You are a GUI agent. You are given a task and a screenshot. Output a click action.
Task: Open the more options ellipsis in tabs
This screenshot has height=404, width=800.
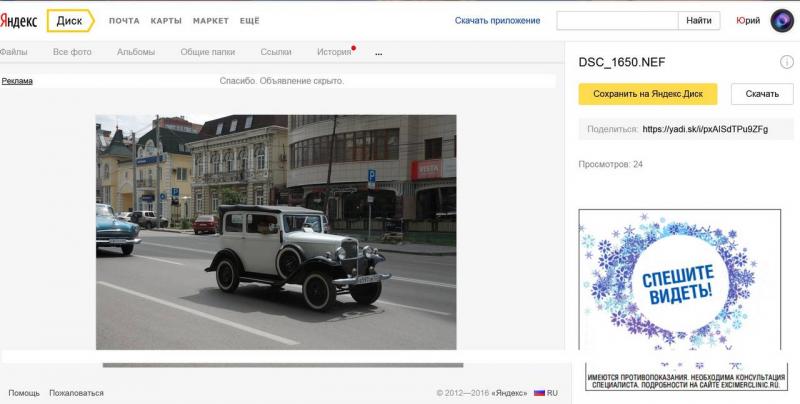(378, 53)
